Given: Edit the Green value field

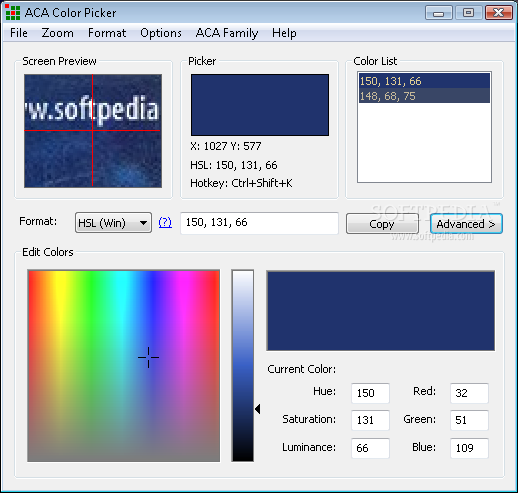Looking at the screenshot, I should (x=469, y=420).
